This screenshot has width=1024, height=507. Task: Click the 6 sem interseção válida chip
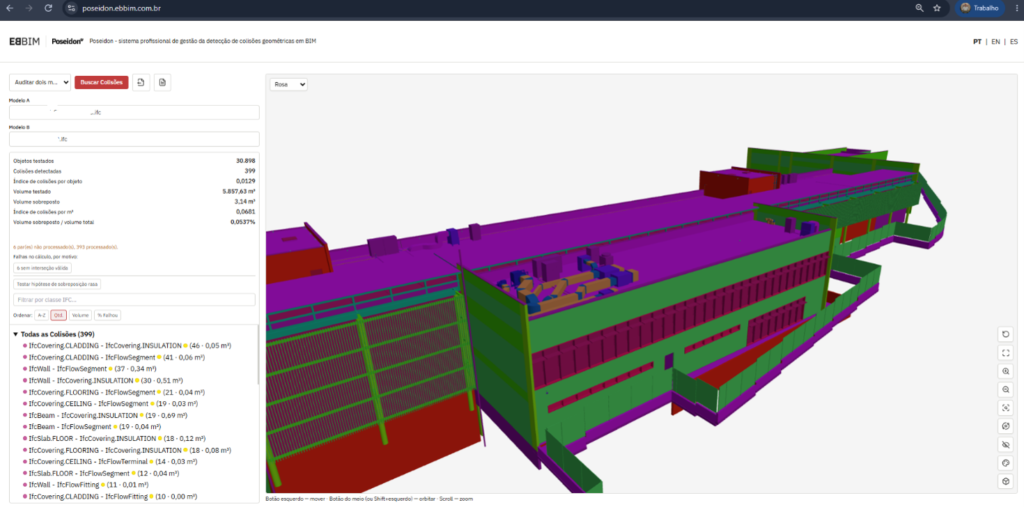(x=42, y=268)
